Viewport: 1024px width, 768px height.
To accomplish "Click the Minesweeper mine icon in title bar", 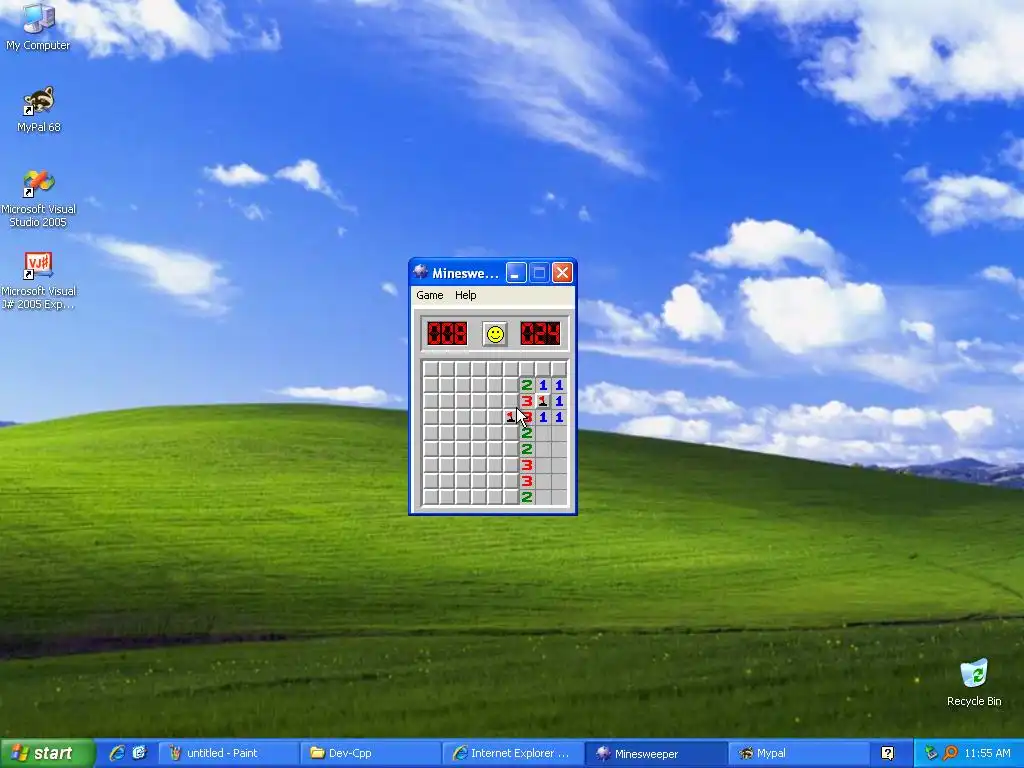I will coord(421,272).
